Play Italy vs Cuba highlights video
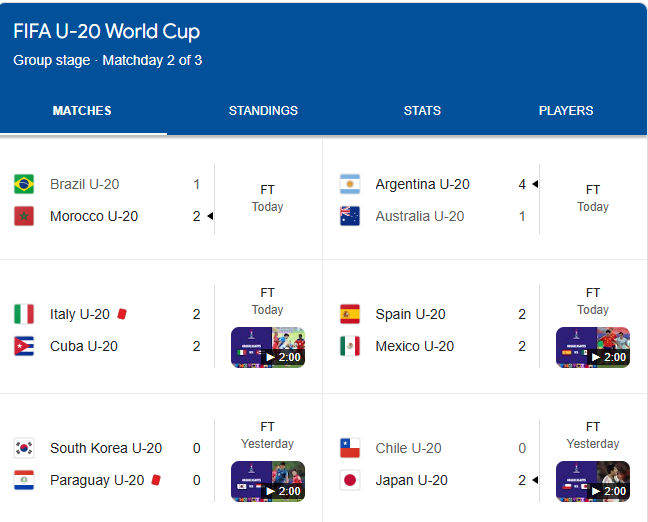This screenshot has width=648, height=522. (x=267, y=347)
